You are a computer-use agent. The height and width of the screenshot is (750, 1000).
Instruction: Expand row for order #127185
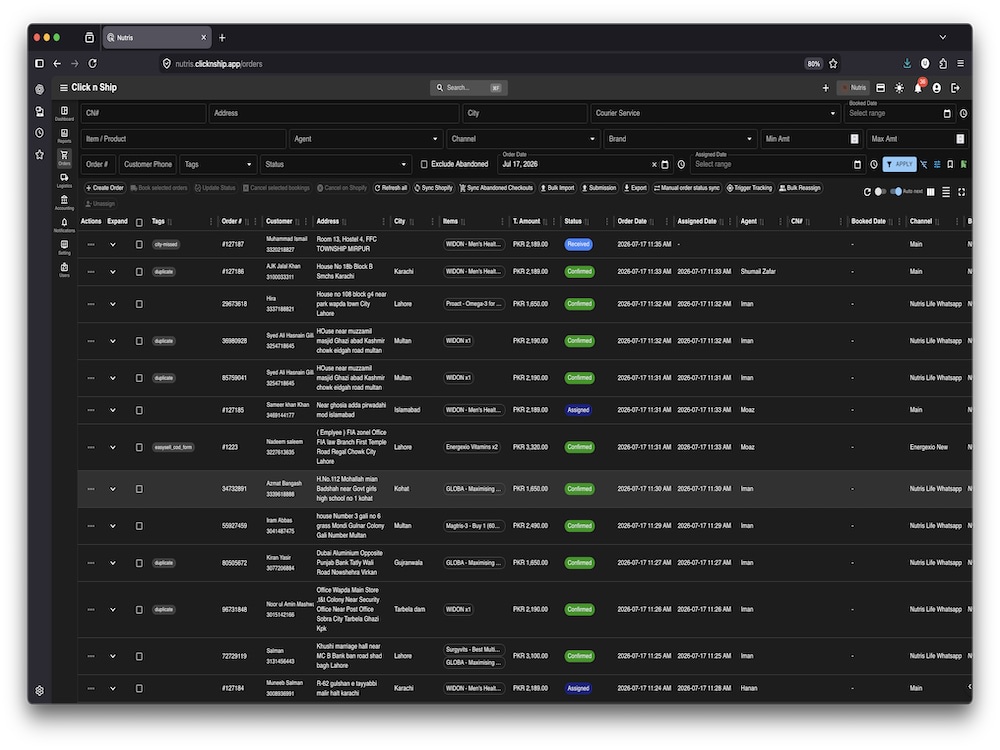point(113,410)
